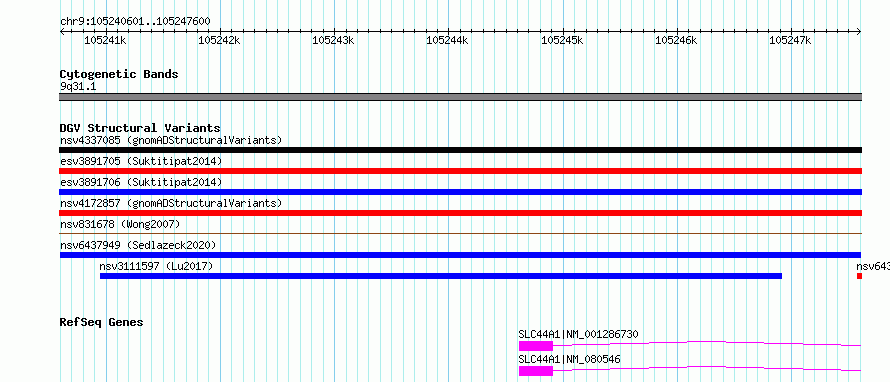This screenshot has height=382, width=890.
Task: Click the SLC44A1|NM_080546 gene label
Action: 569,359
